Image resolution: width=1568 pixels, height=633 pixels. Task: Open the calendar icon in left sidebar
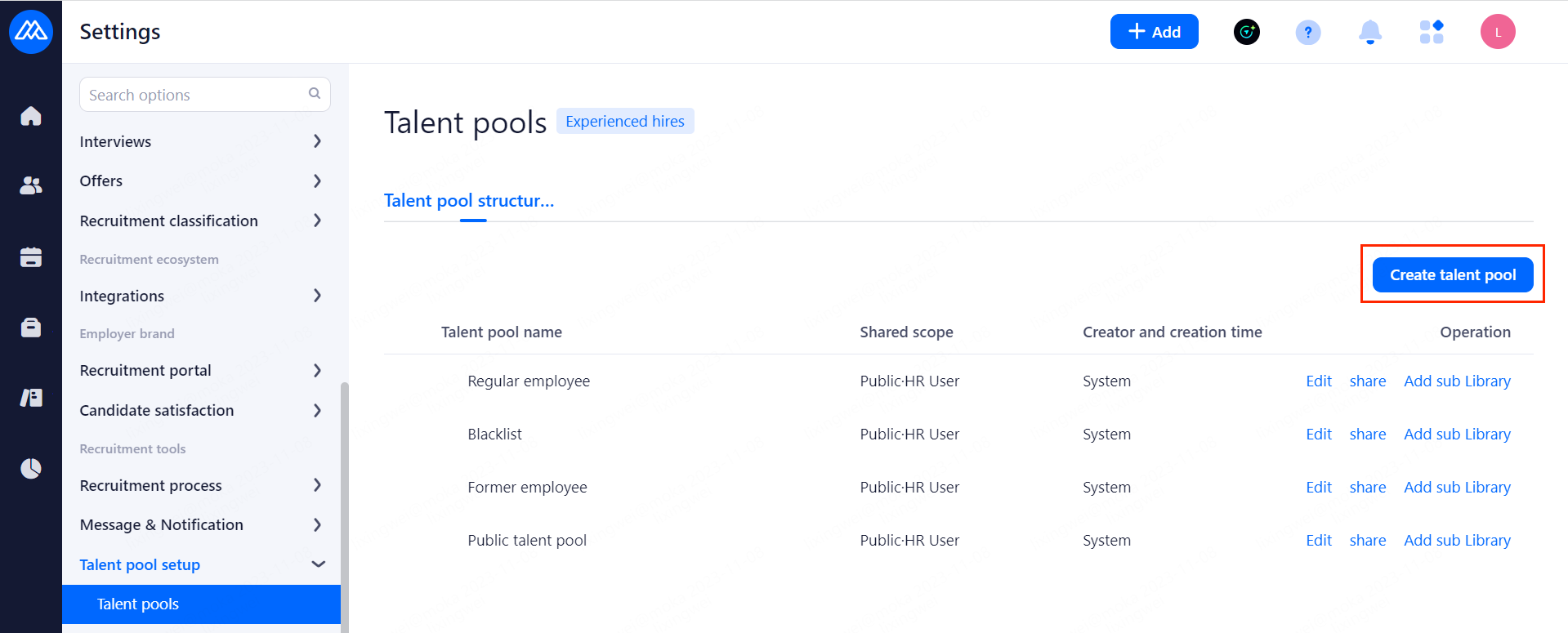[31, 257]
